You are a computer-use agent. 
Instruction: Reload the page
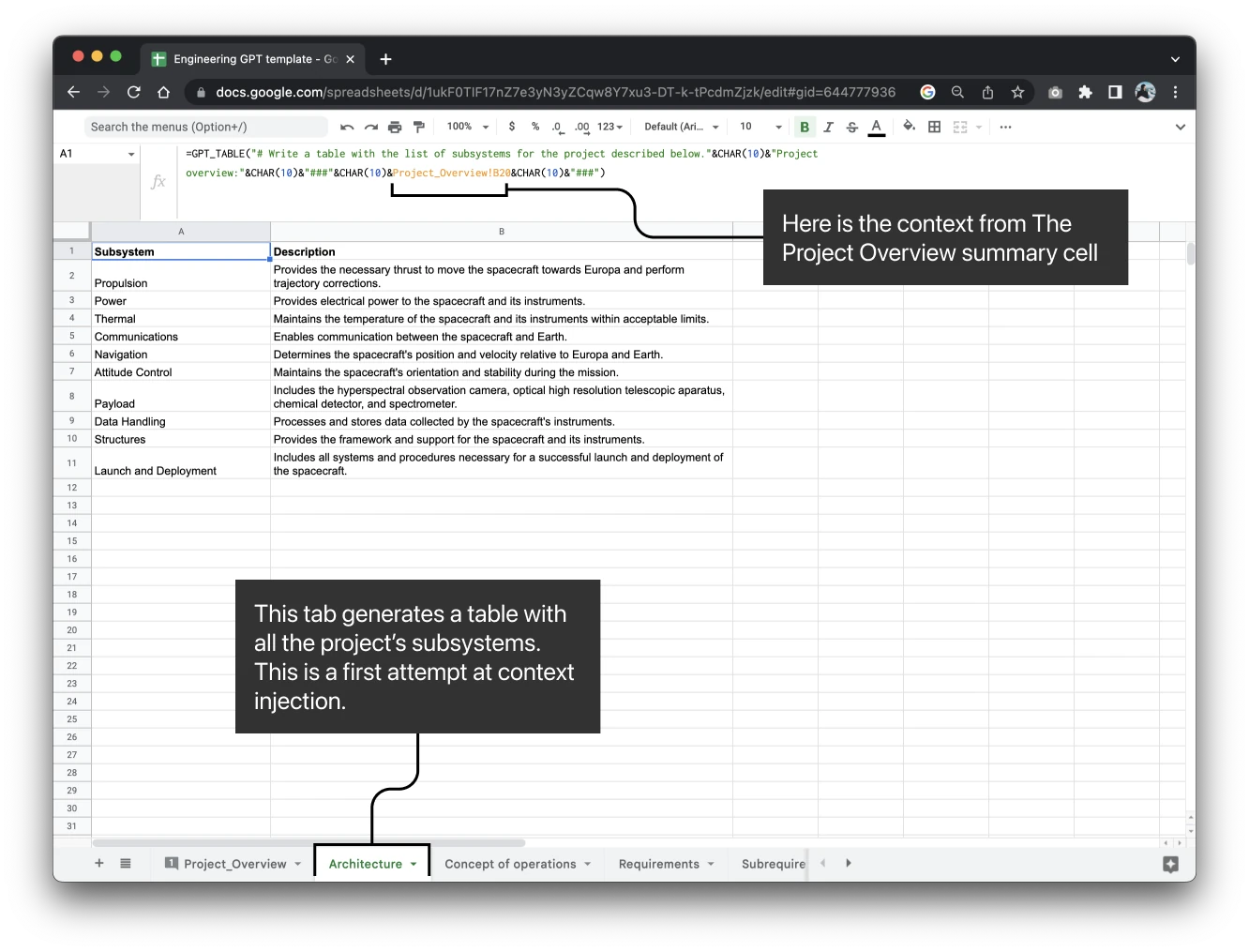click(x=134, y=92)
